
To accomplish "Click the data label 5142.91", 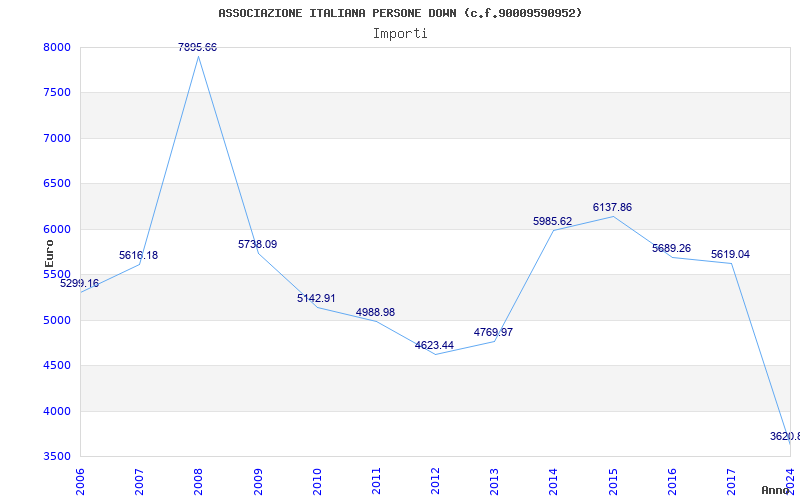I will 316,298.
